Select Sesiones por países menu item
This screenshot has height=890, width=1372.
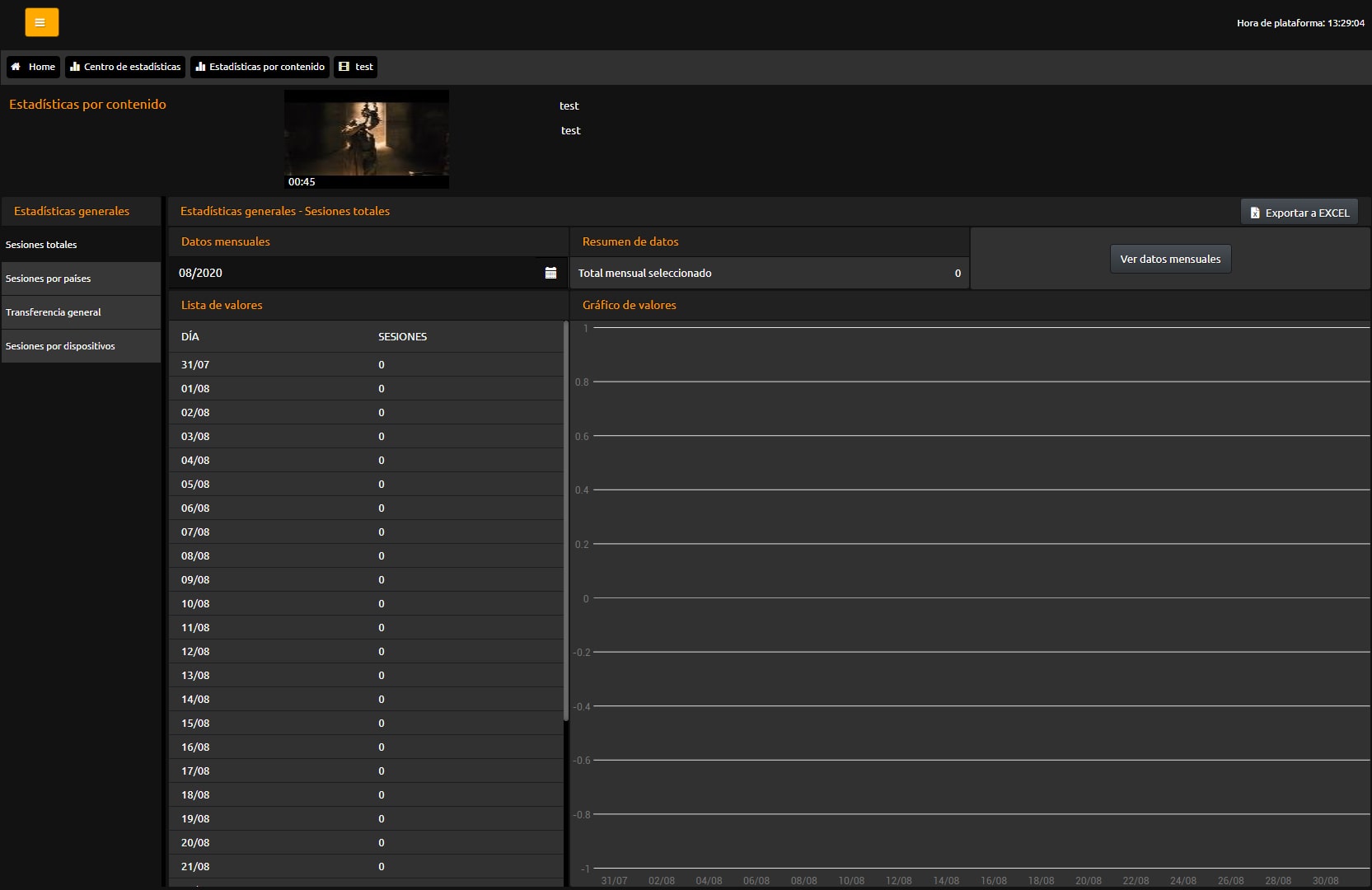pyautogui.click(x=81, y=279)
